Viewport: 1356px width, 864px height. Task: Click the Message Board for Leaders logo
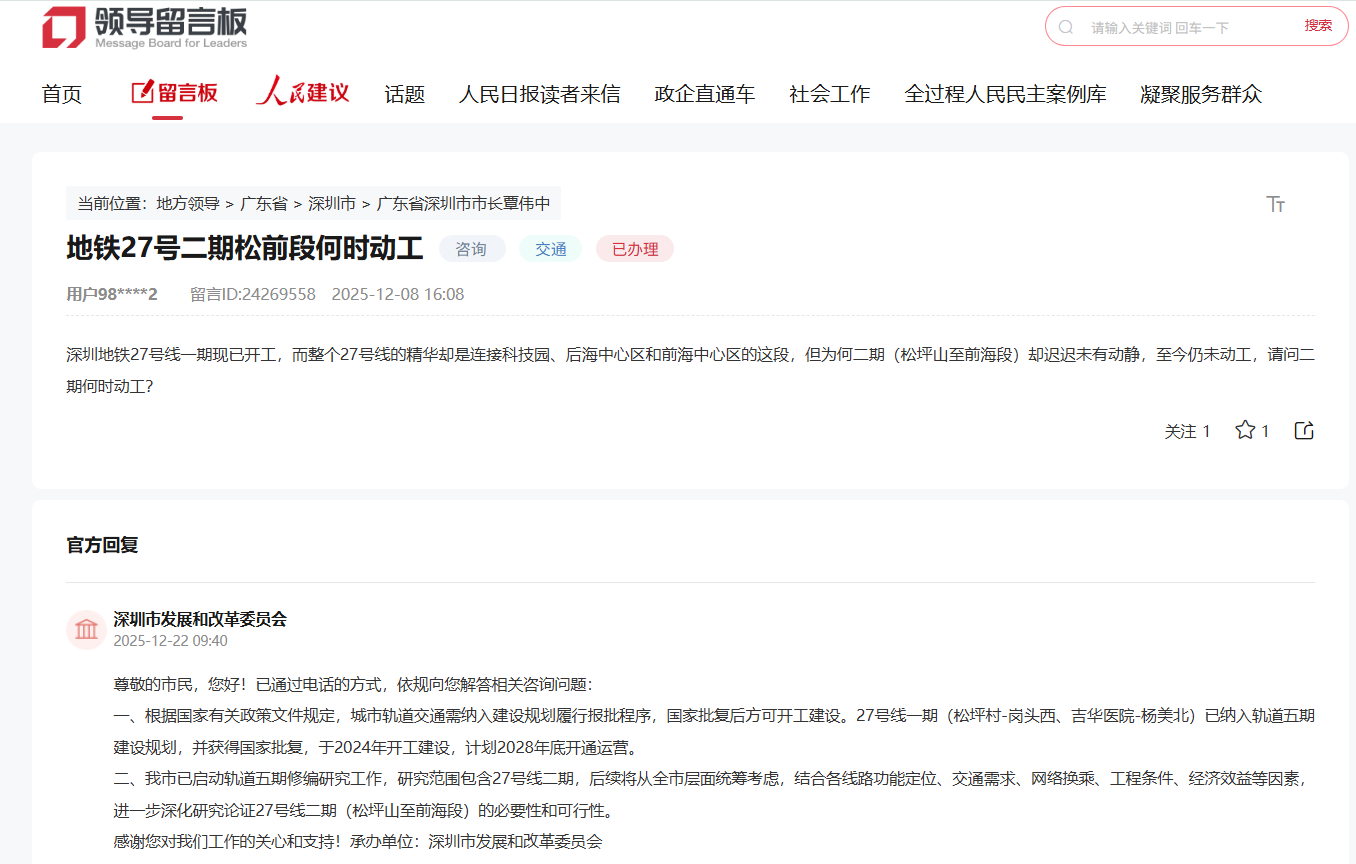[144, 27]
